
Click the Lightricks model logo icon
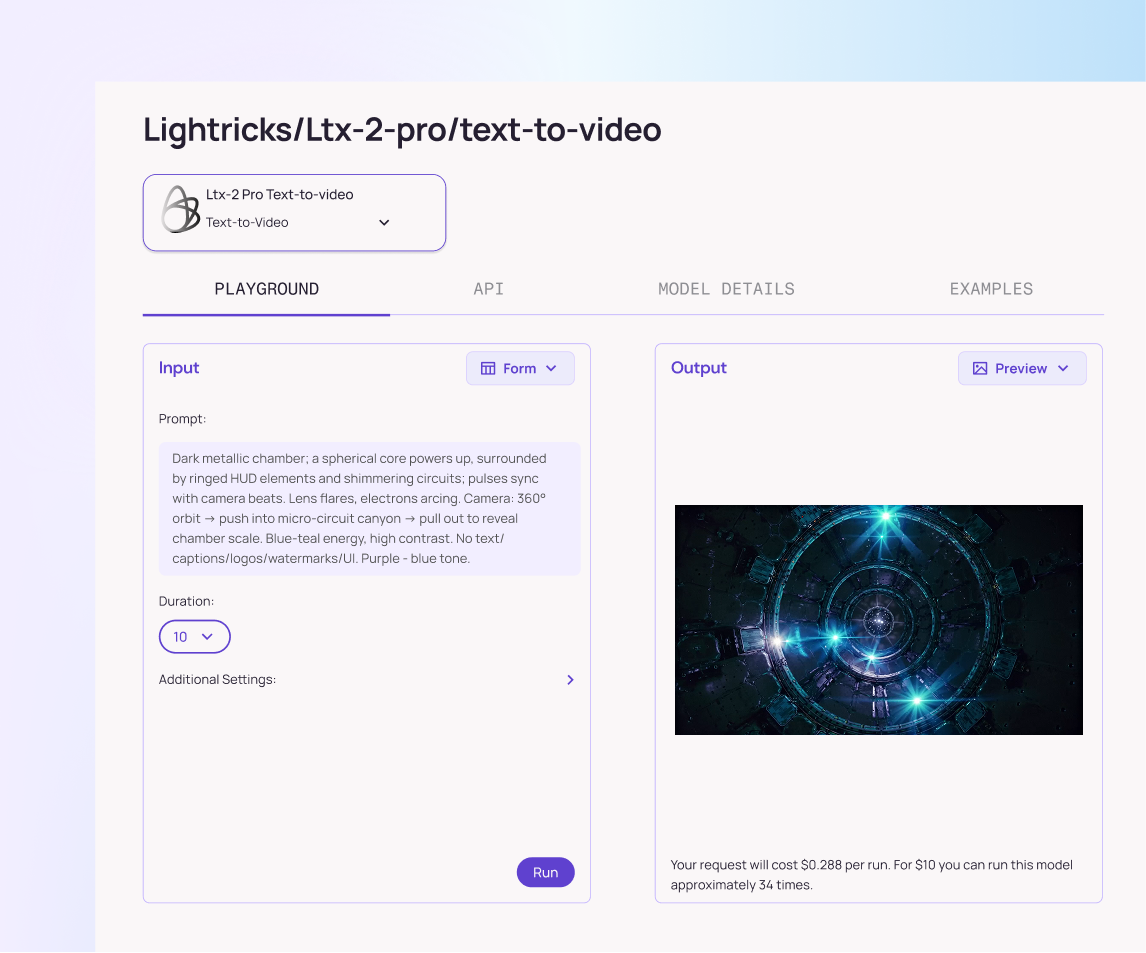180,209
